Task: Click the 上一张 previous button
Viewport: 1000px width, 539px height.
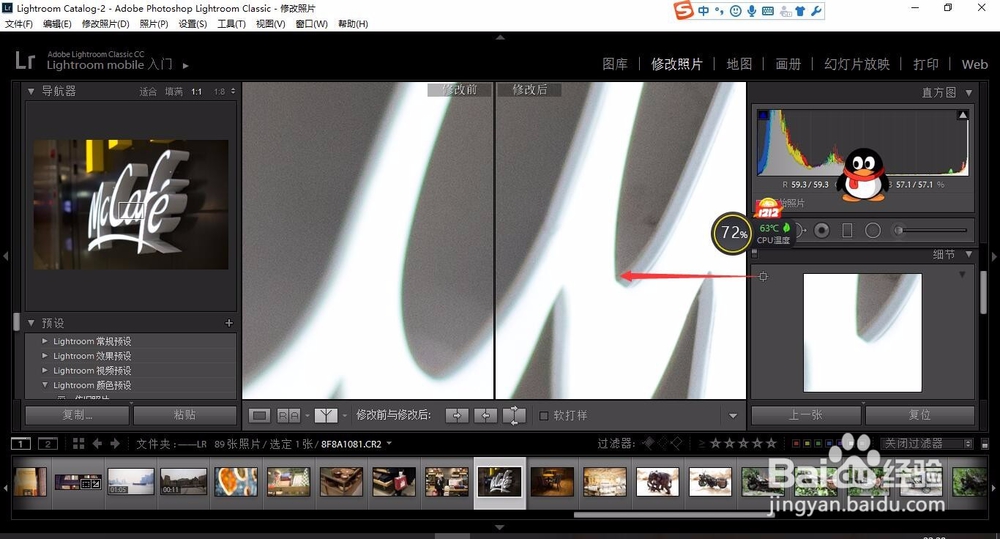Action: 805,415
